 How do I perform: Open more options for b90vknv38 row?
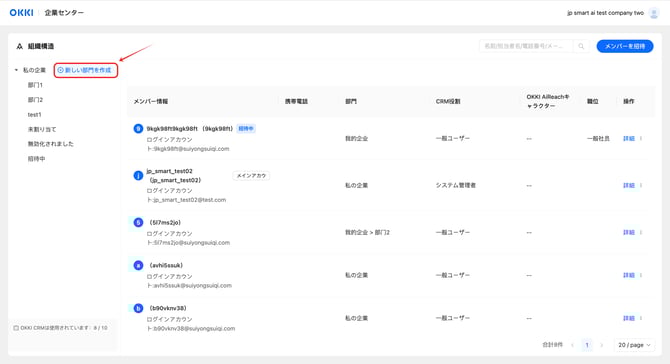pos(641,318)
